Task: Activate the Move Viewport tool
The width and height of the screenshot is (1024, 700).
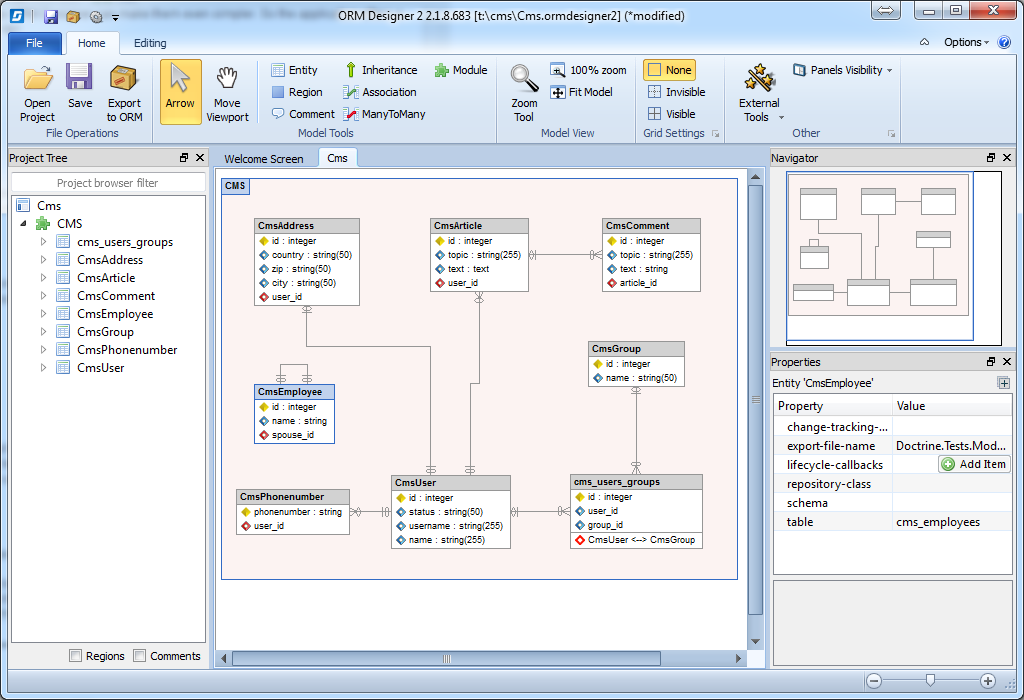Action: tap(227, 93)
